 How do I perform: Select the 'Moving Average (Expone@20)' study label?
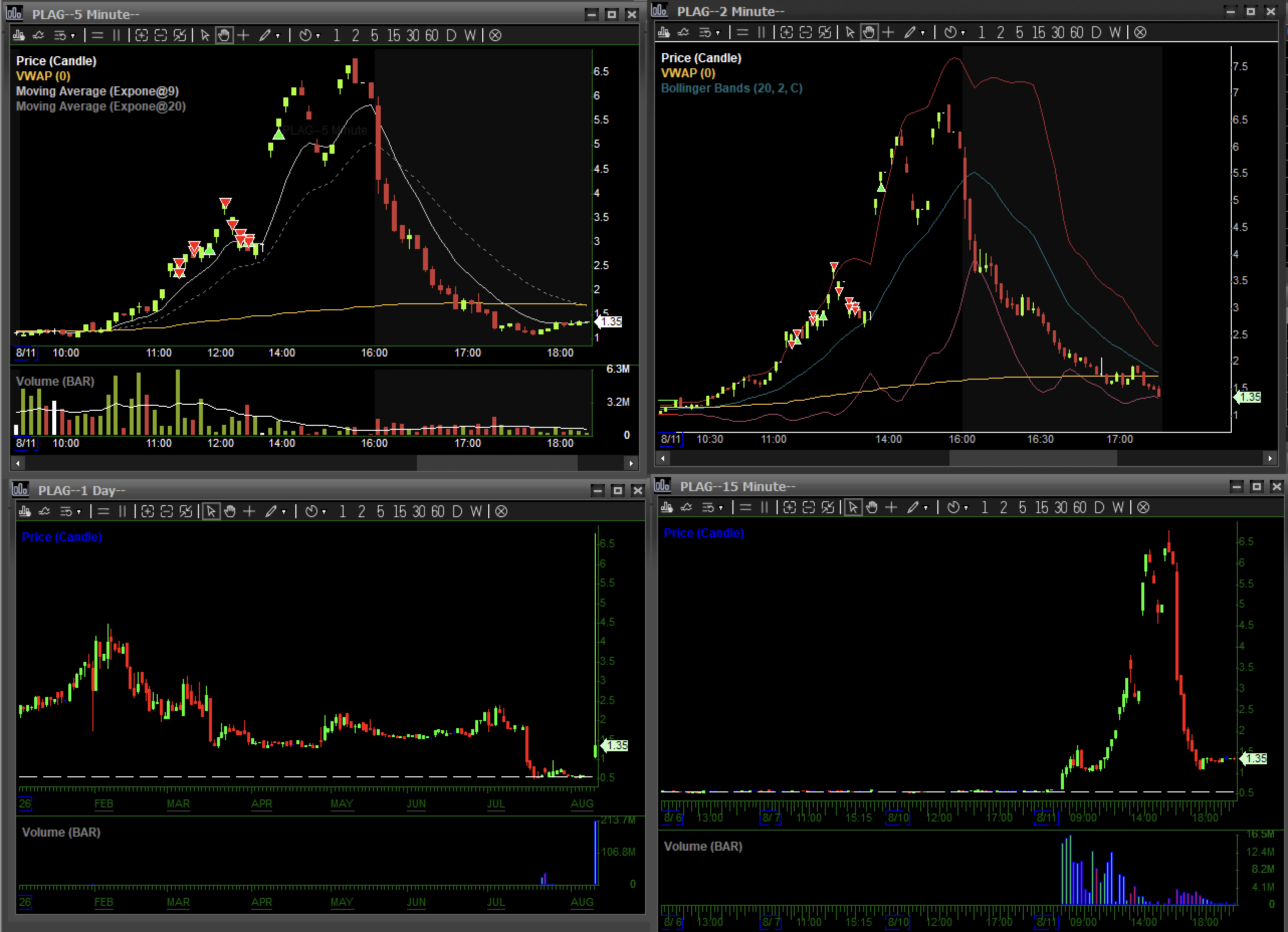[100, 106]
